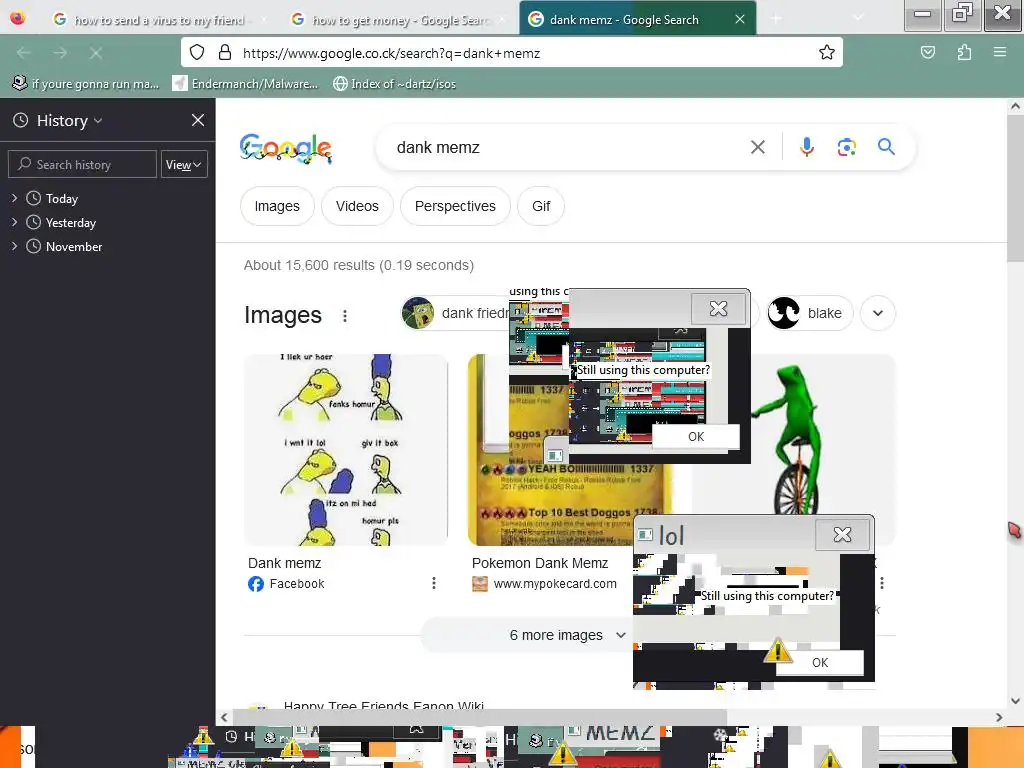Open the Images section three-dot menu
Viewport: 1024px width, 768px height.
[345, 316]
